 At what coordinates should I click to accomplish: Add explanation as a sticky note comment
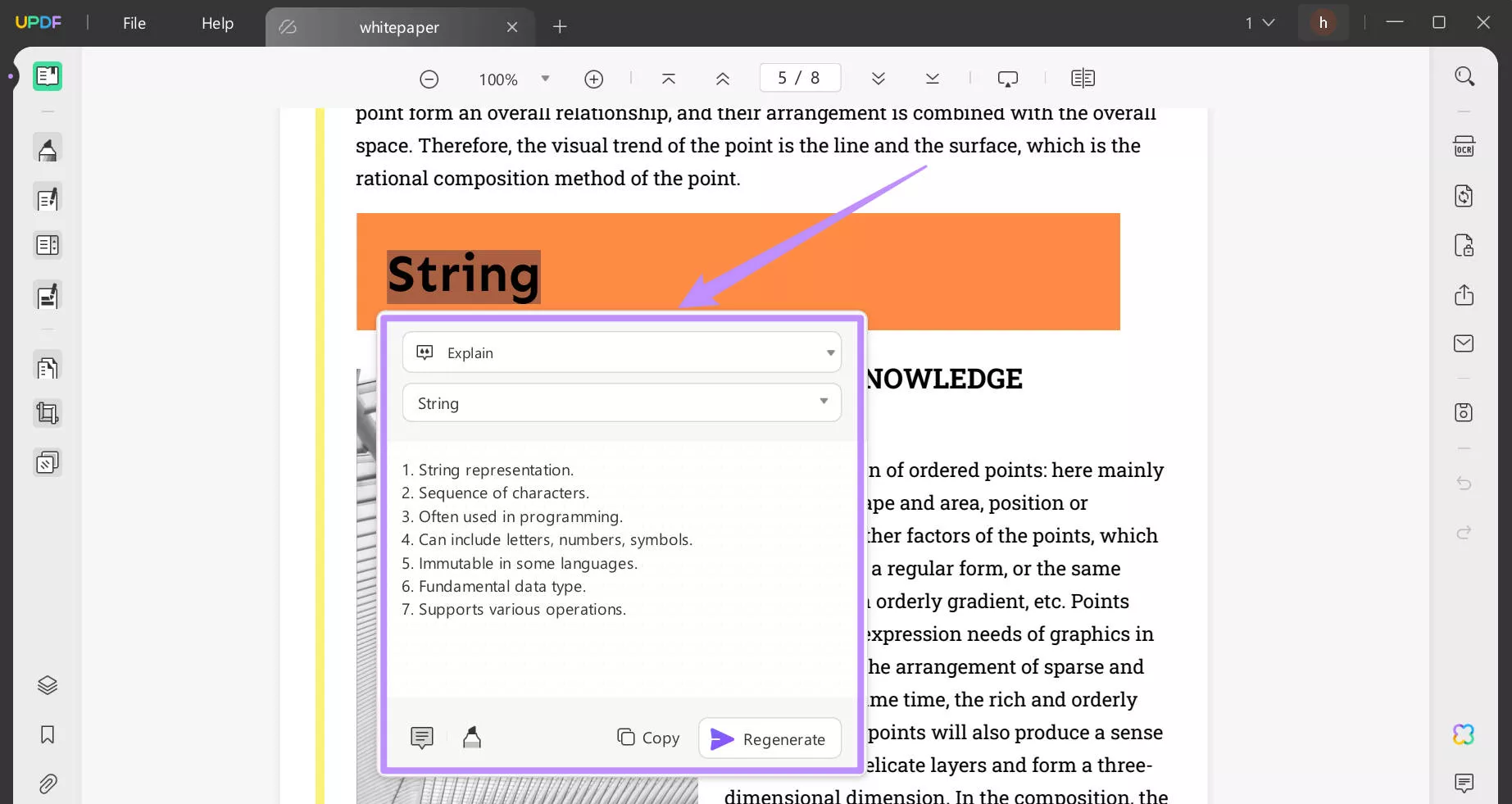click(x=422, y=738)
